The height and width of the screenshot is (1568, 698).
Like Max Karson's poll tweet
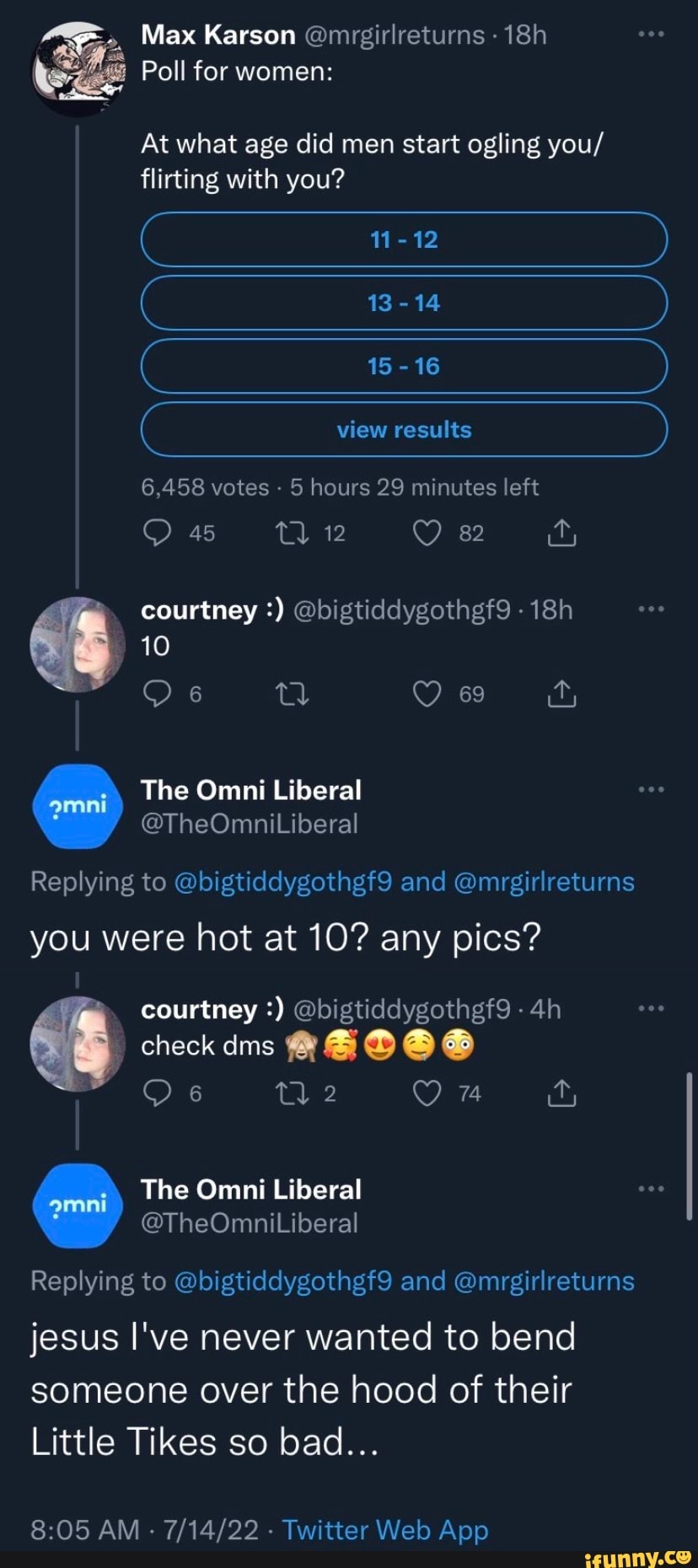click(x=427, y=533)
